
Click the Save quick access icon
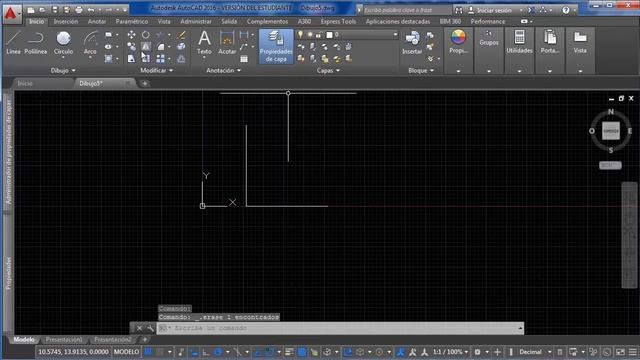pos(55,10)
